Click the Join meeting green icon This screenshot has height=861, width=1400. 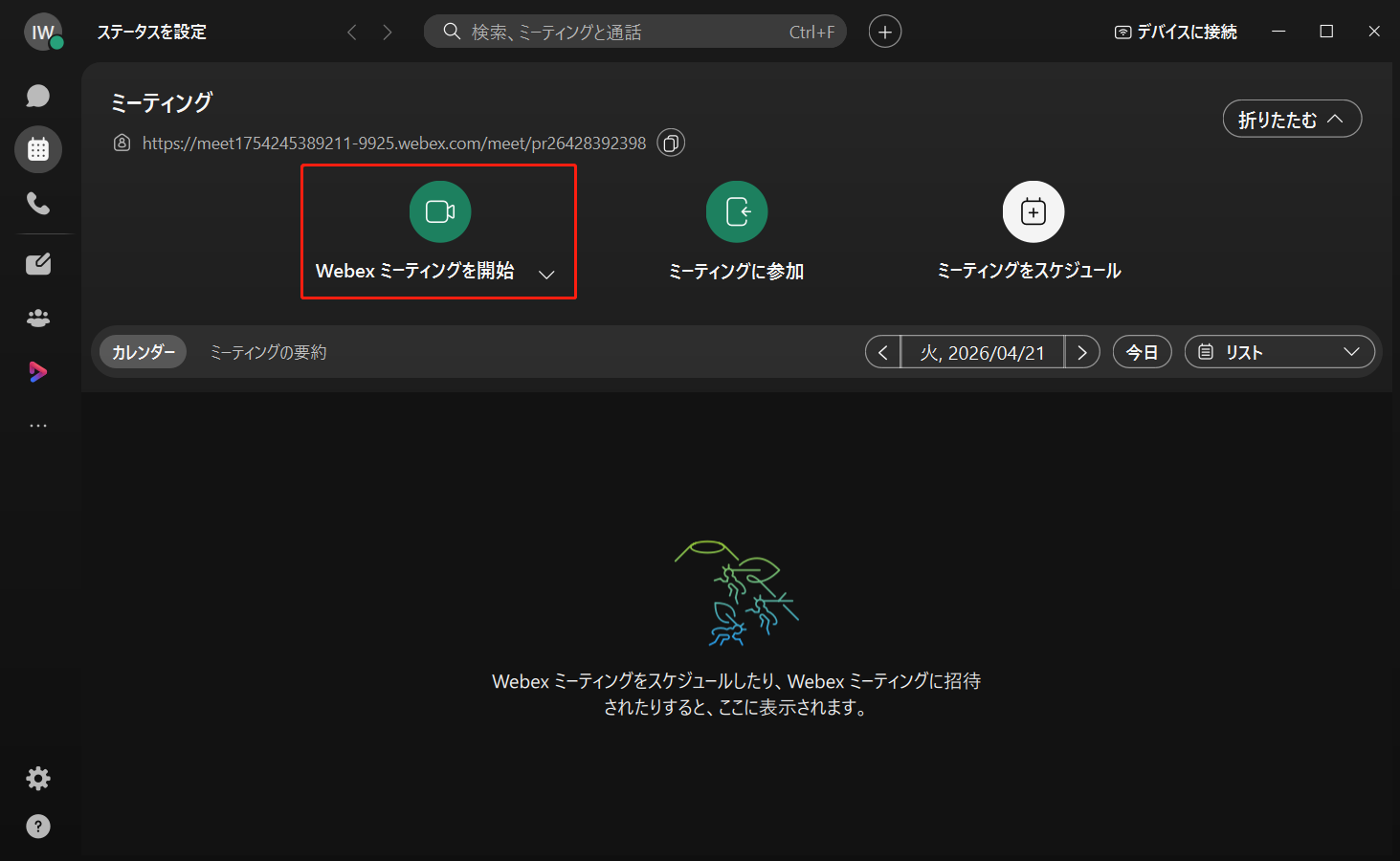(x=737, y=211)
